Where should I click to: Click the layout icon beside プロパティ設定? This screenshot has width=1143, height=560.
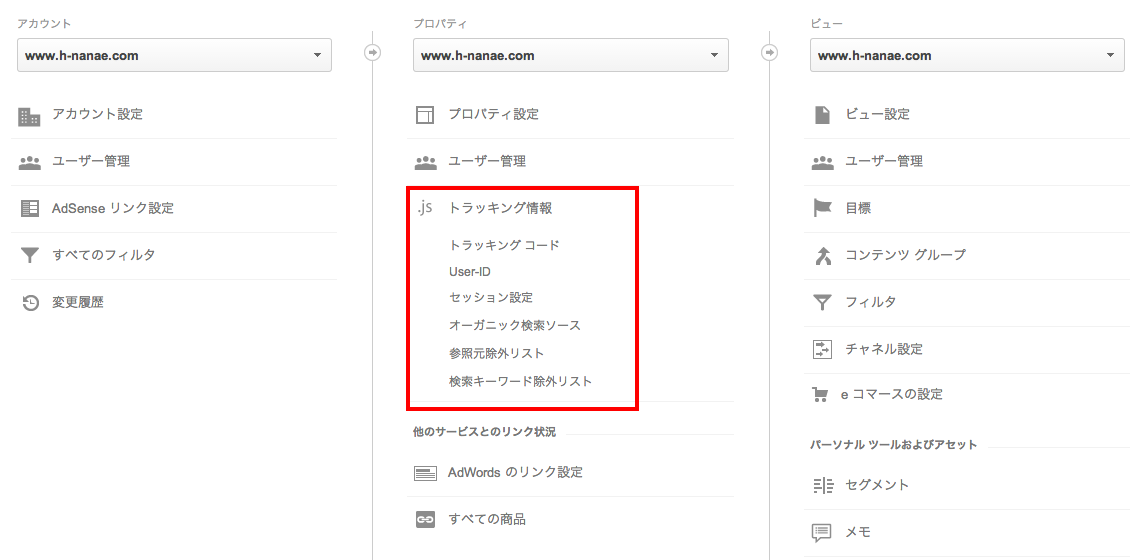tap(425, 115)
